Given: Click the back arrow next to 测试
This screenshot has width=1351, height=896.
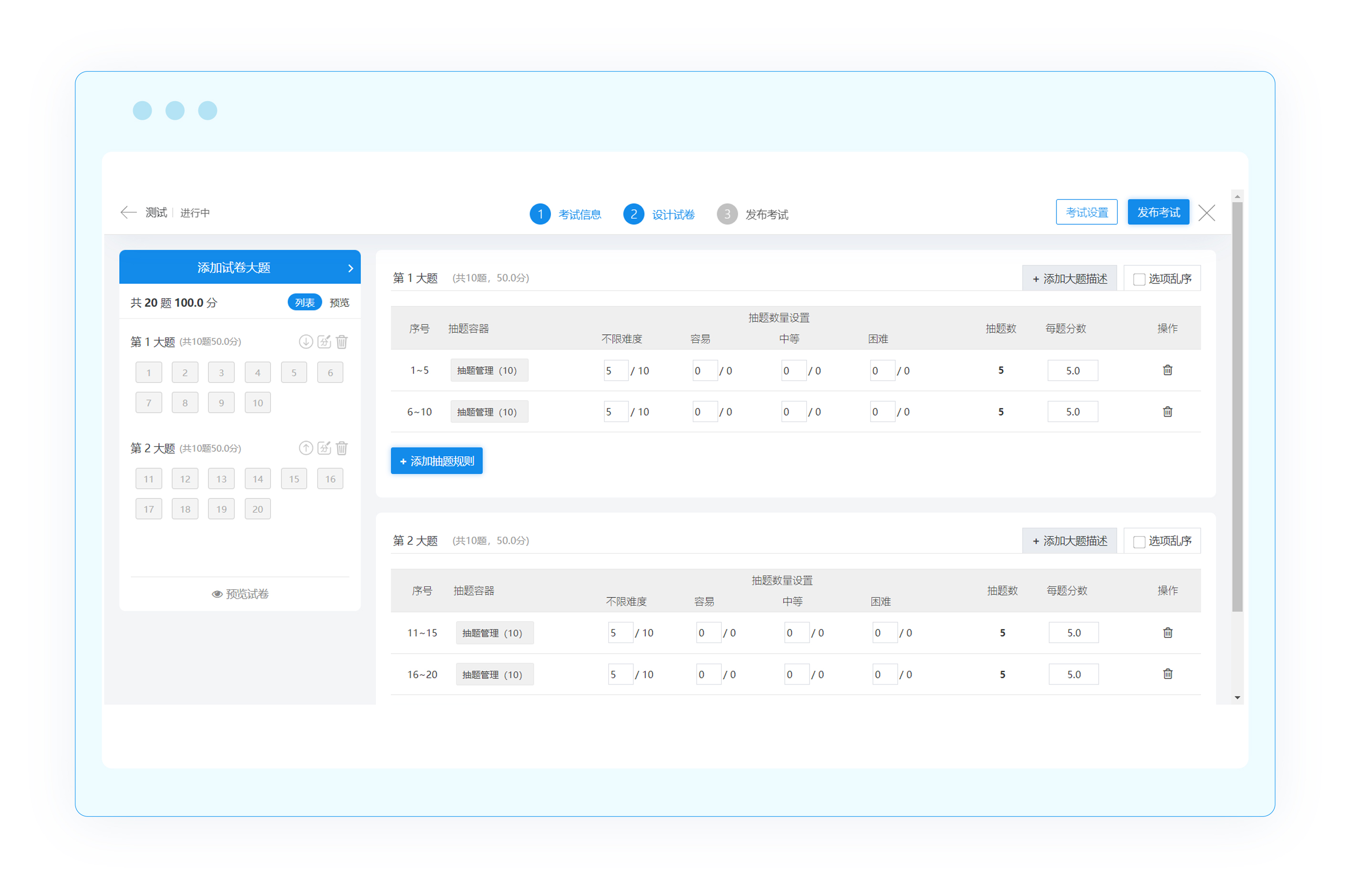Looking at the screenshot, I should tap(128, 213).
